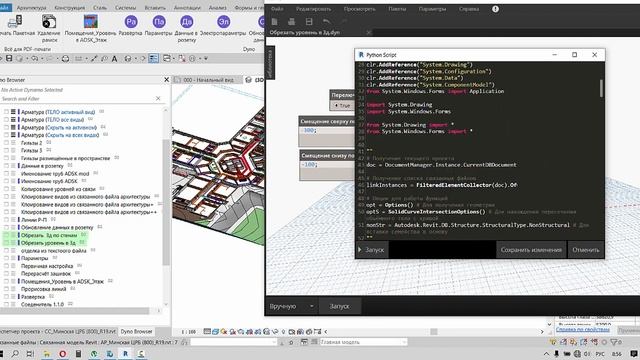Click the visual style icon in view control bar
This screenshot has height=360, width=640.
[216, 331]
